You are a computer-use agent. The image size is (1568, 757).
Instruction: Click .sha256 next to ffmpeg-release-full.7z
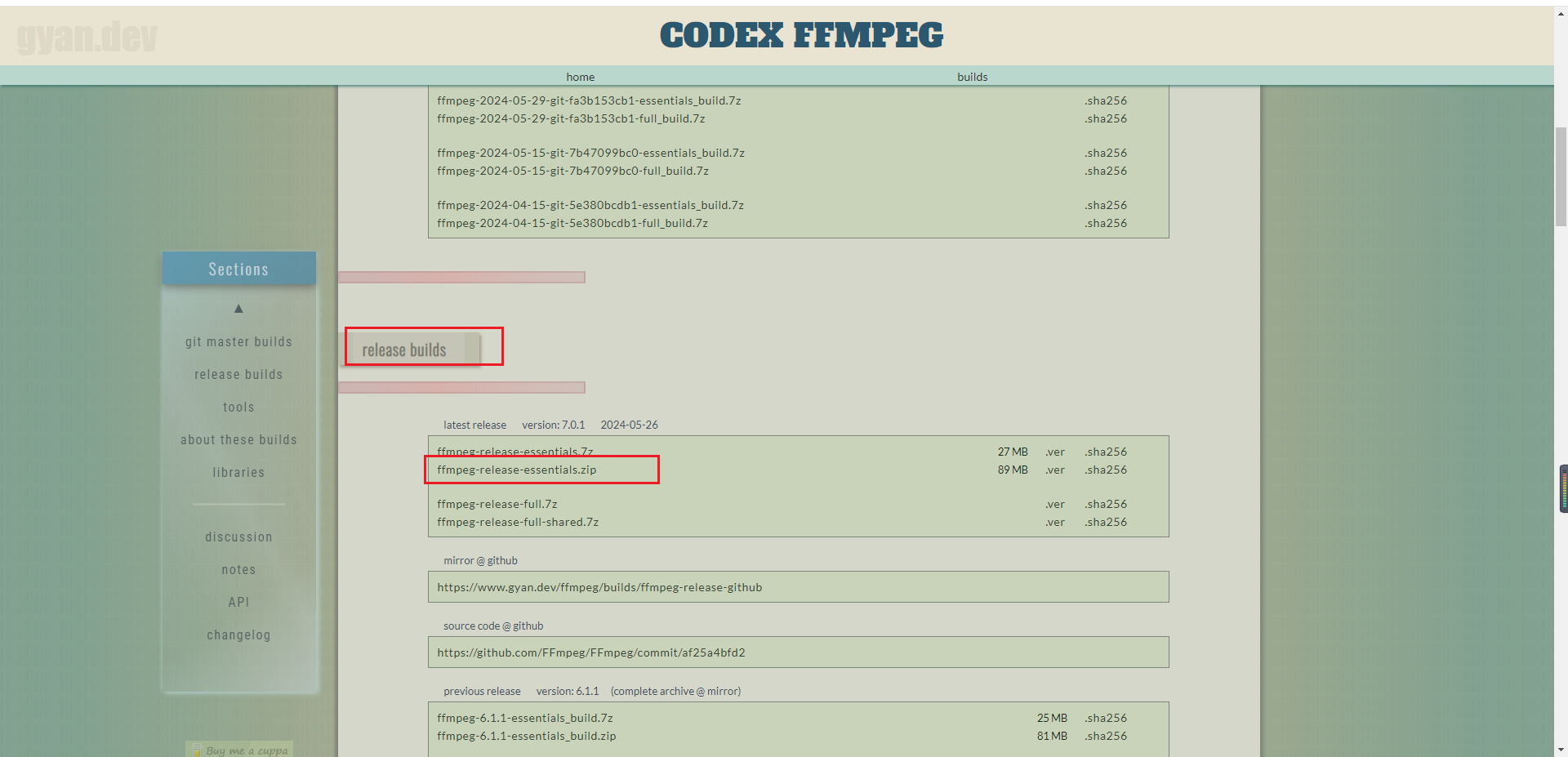[x=1106, y=504]
